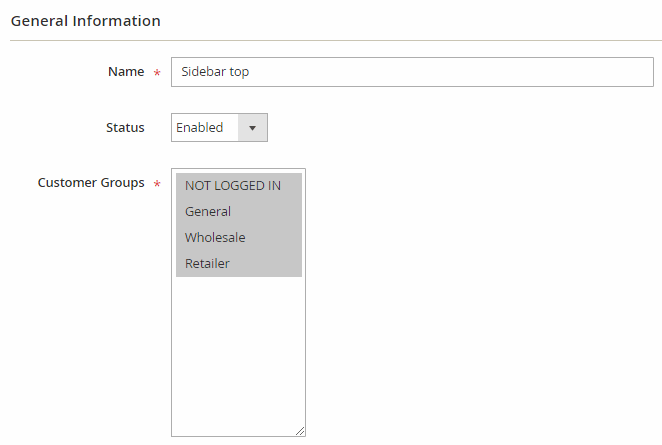This screenshot has height=445, width=662.
Task: Click the Status dropdown arrow
Action: pos(252,128)
